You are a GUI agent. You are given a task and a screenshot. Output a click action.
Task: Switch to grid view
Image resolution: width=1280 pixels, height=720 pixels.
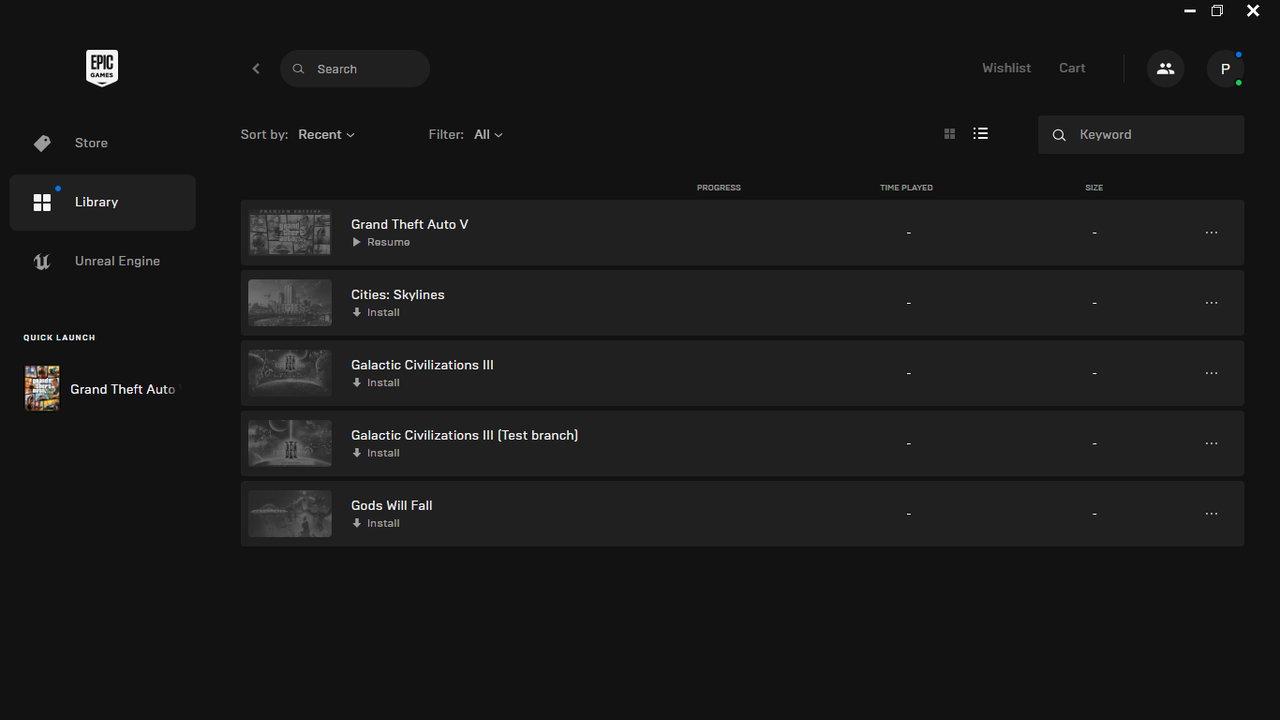pos(950,134)
